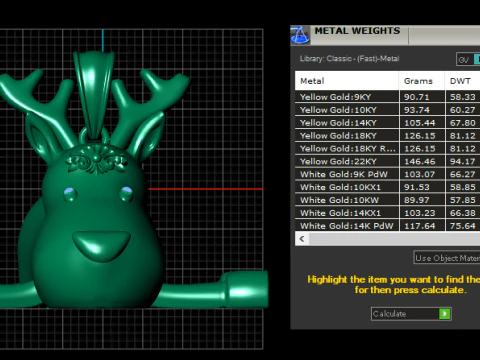Viewport: 480px width, 360px height.
Task: Click the METAL WEIGHTS panel title
Action: coord(357,31)
